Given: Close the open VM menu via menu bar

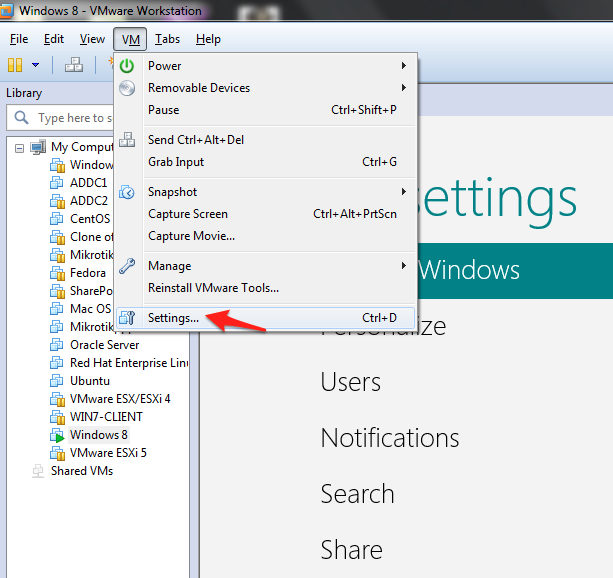Looking at the screenshot, I should point(130,39).
